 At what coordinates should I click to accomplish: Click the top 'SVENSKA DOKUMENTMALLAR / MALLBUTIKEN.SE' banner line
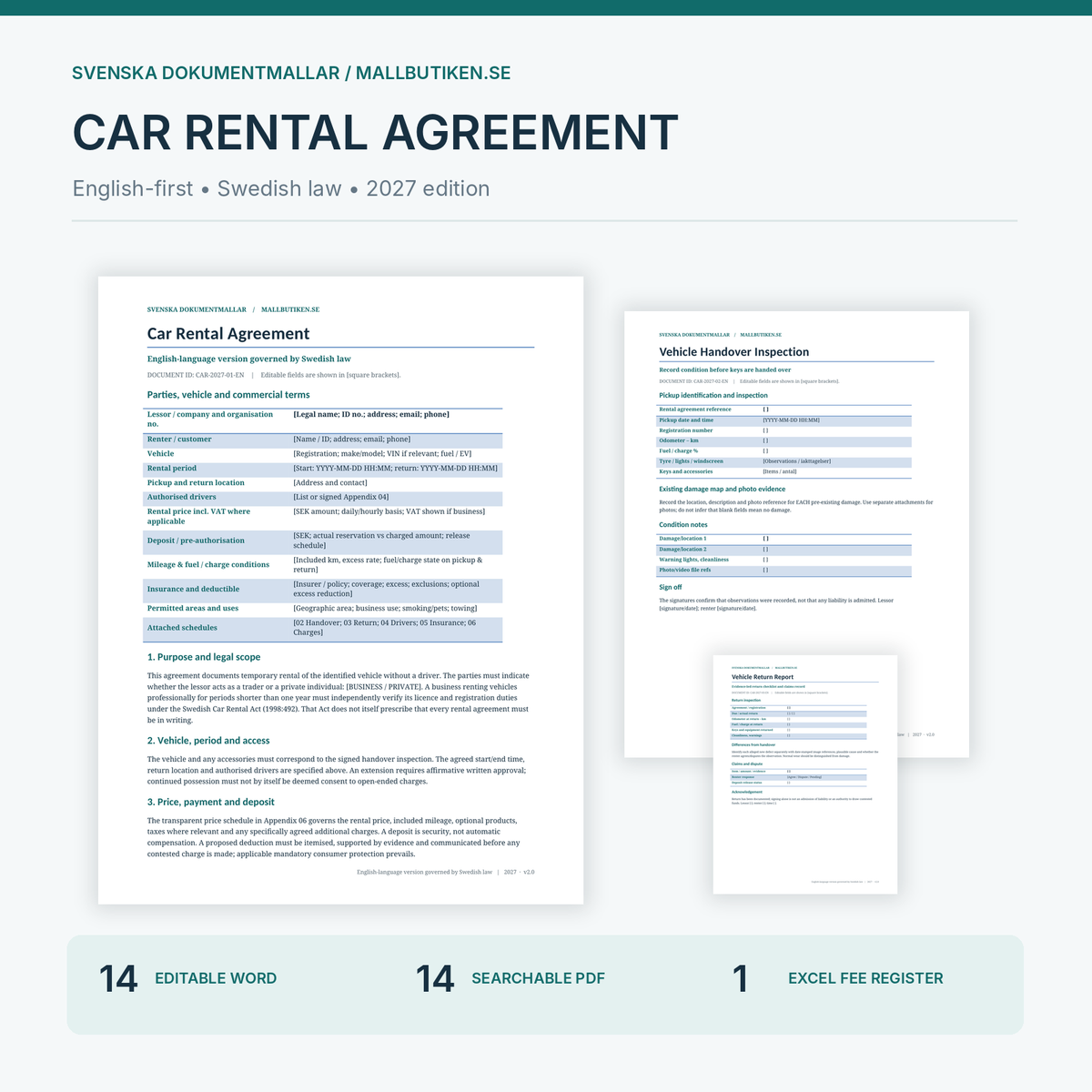tap(291, 73)
